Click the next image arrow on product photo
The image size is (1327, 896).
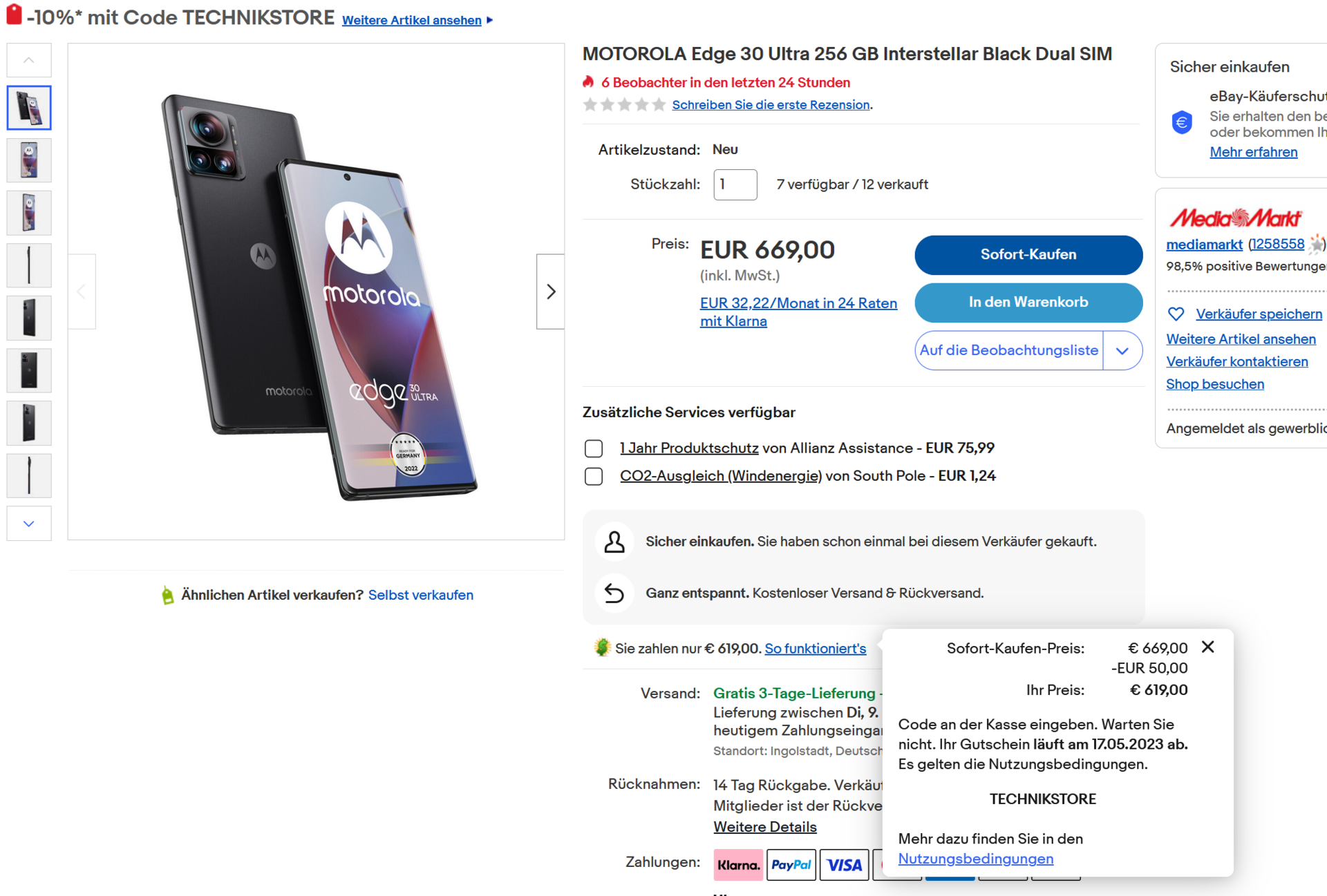point(550,292)
